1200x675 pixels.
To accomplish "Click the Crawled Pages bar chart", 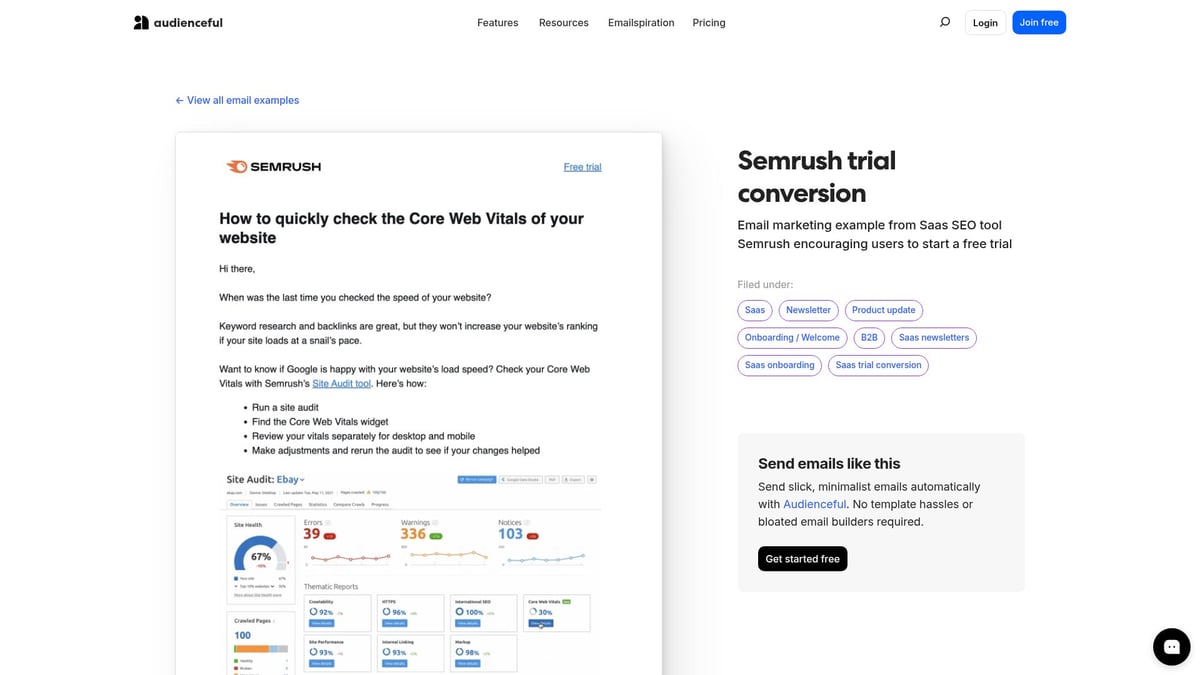I will pyautogui.click(x=258, y=650).
